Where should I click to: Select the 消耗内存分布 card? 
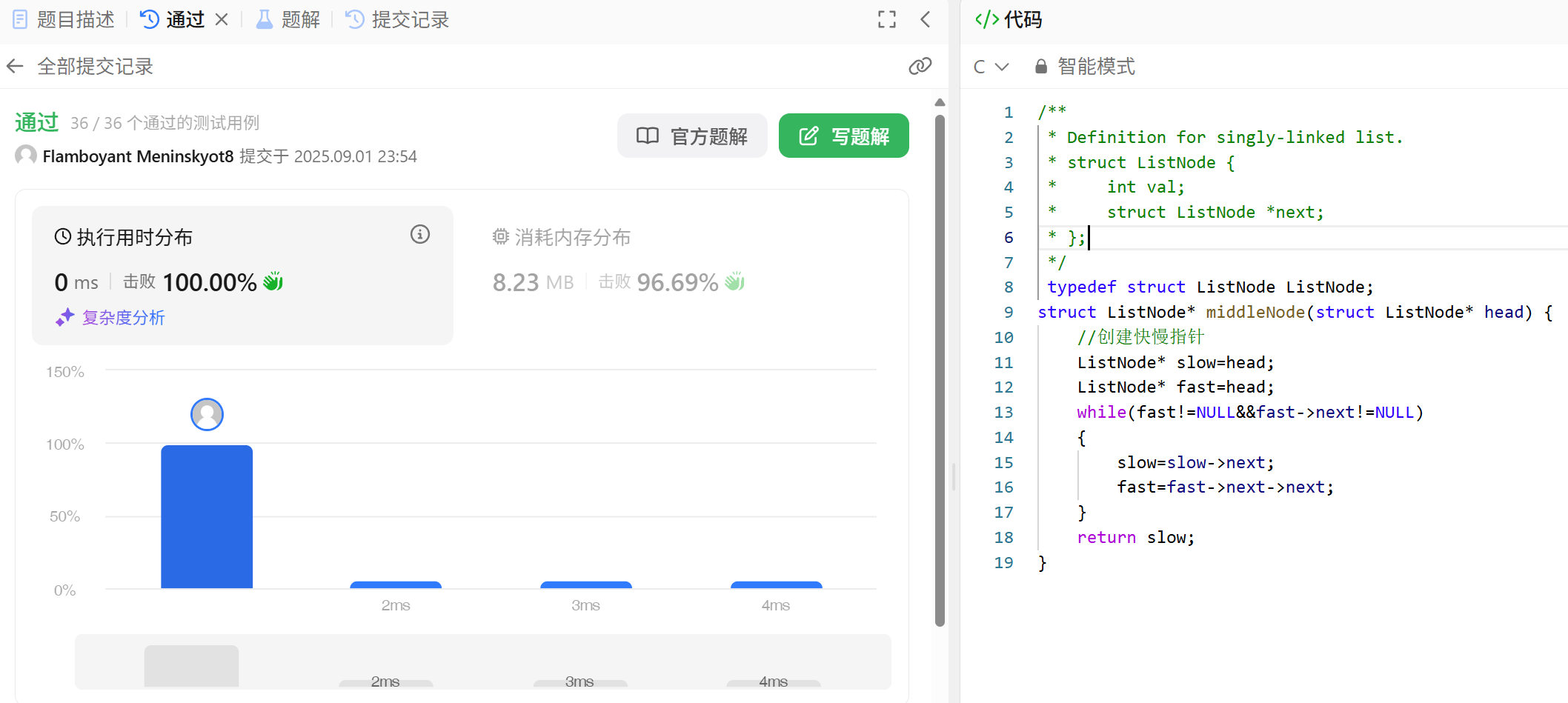[681, 276]
